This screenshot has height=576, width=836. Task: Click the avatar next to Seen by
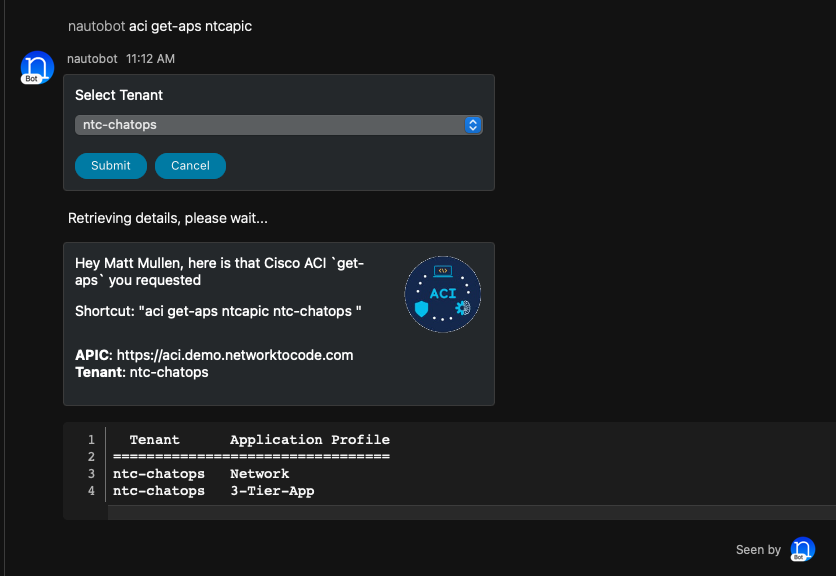(x=802, y=549)
